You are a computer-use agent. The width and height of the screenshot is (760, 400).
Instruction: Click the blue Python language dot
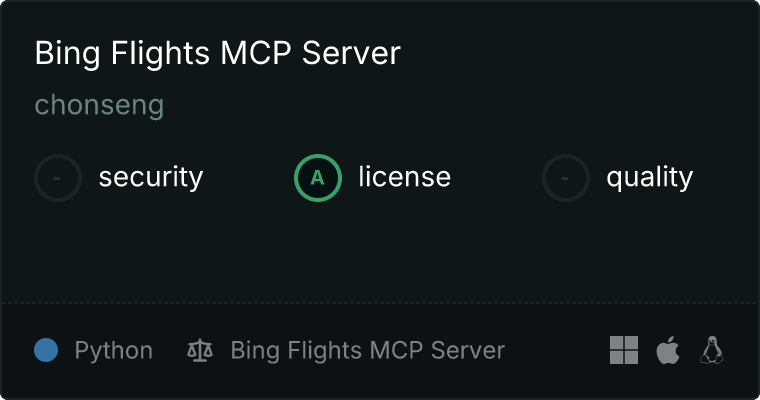click(x=46, y=350)
